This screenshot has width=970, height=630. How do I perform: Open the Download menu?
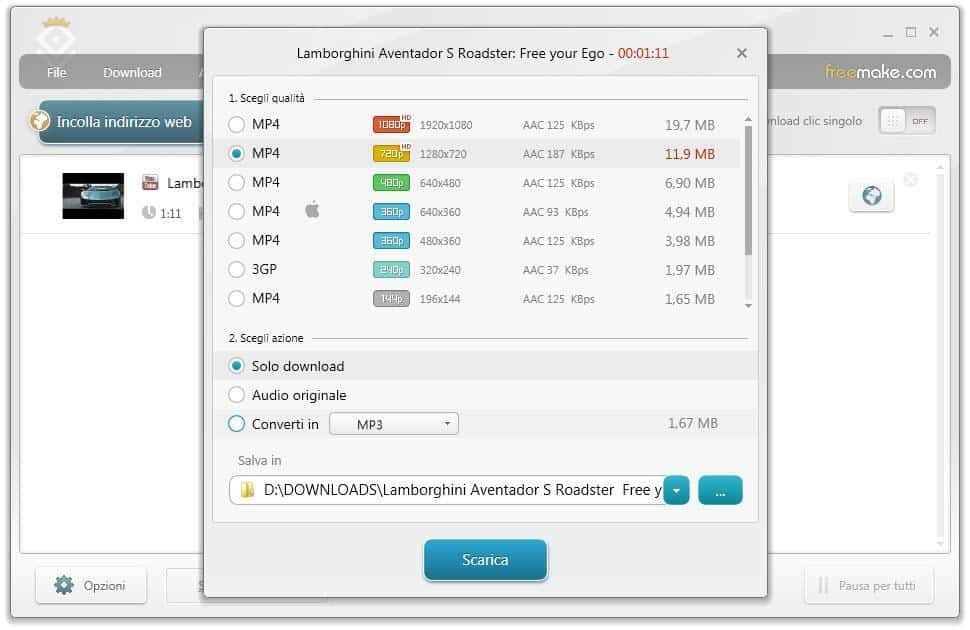(132, 72)
